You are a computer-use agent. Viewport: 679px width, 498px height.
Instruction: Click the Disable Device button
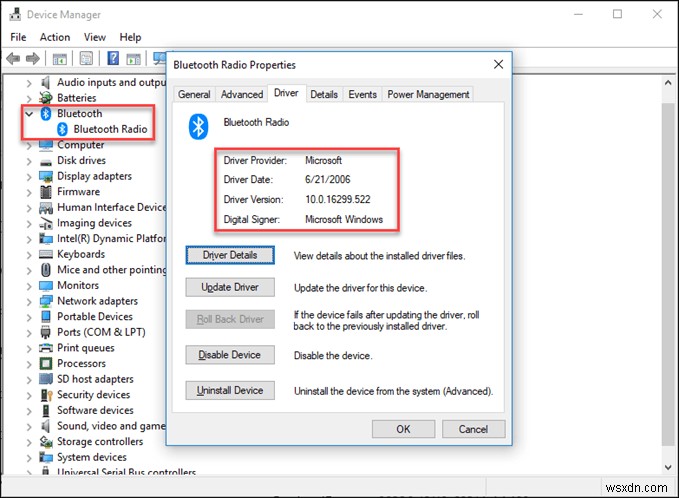pyautogui.click(x=230, y=355)
